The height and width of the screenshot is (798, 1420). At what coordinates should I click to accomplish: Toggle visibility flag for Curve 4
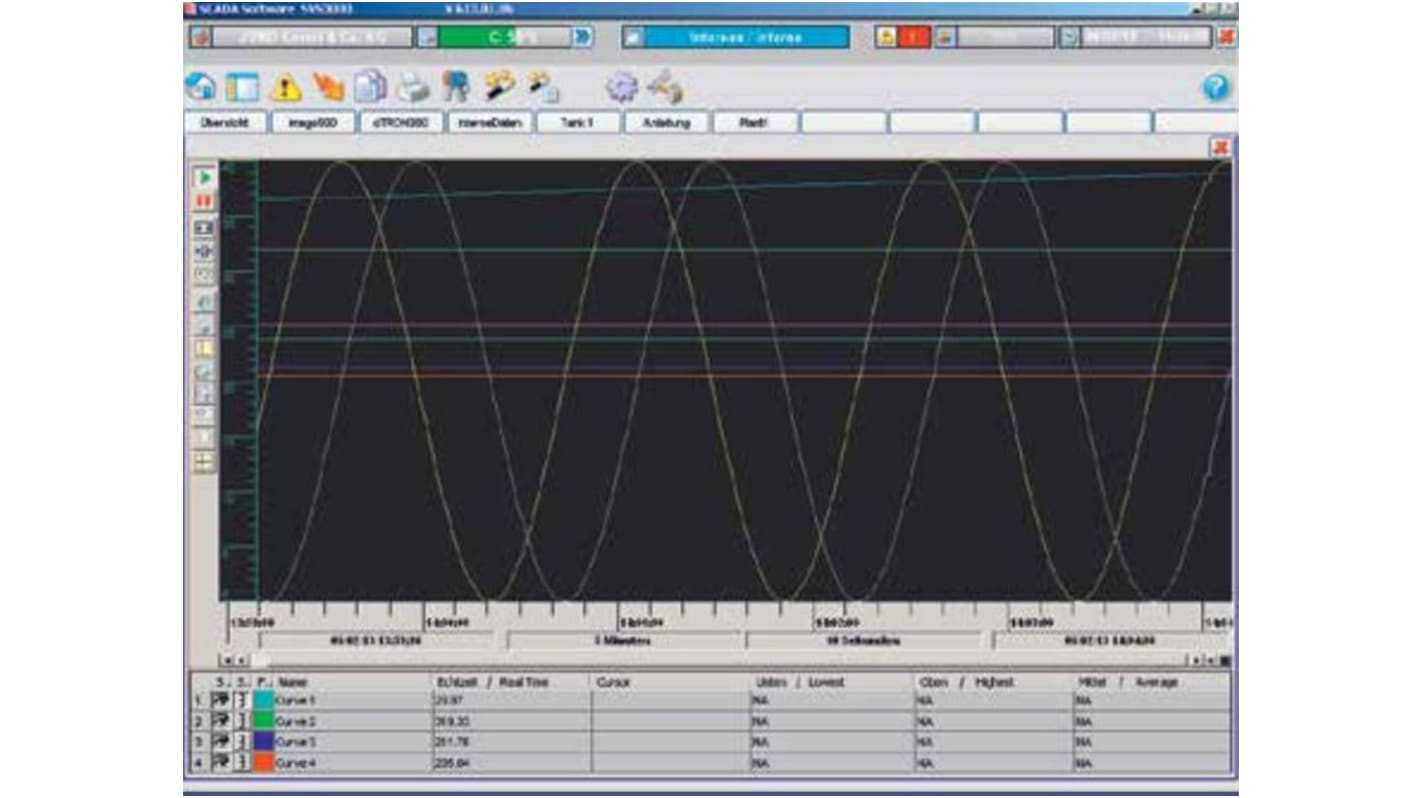pos(221,763)
